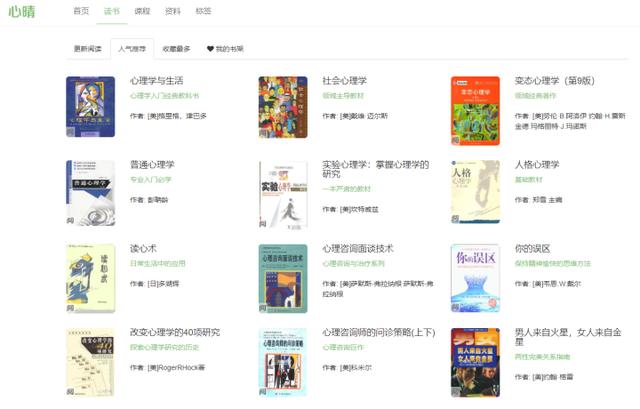Open the 心理咨询师的问诊策略 book cover
Screen dimensions: 640x409
[x=283, y=362]
